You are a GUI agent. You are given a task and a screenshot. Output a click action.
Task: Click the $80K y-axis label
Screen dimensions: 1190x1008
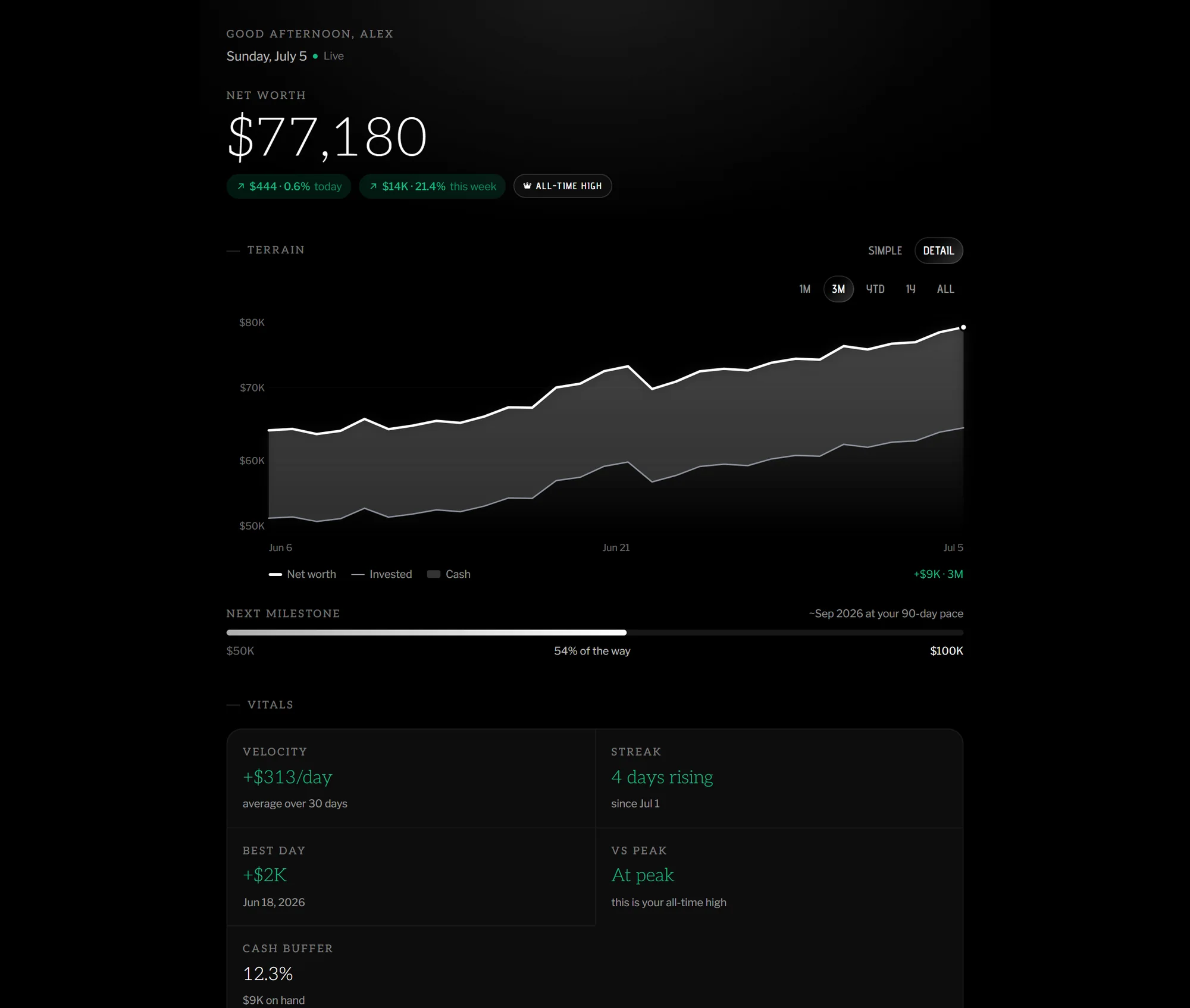252,323
